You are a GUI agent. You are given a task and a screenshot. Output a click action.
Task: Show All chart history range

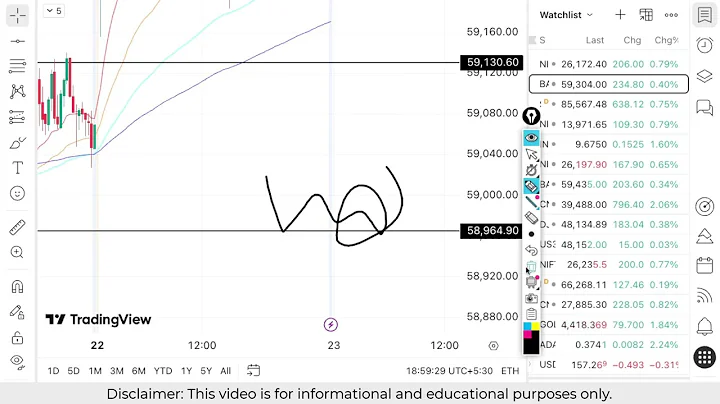[225, 371]
